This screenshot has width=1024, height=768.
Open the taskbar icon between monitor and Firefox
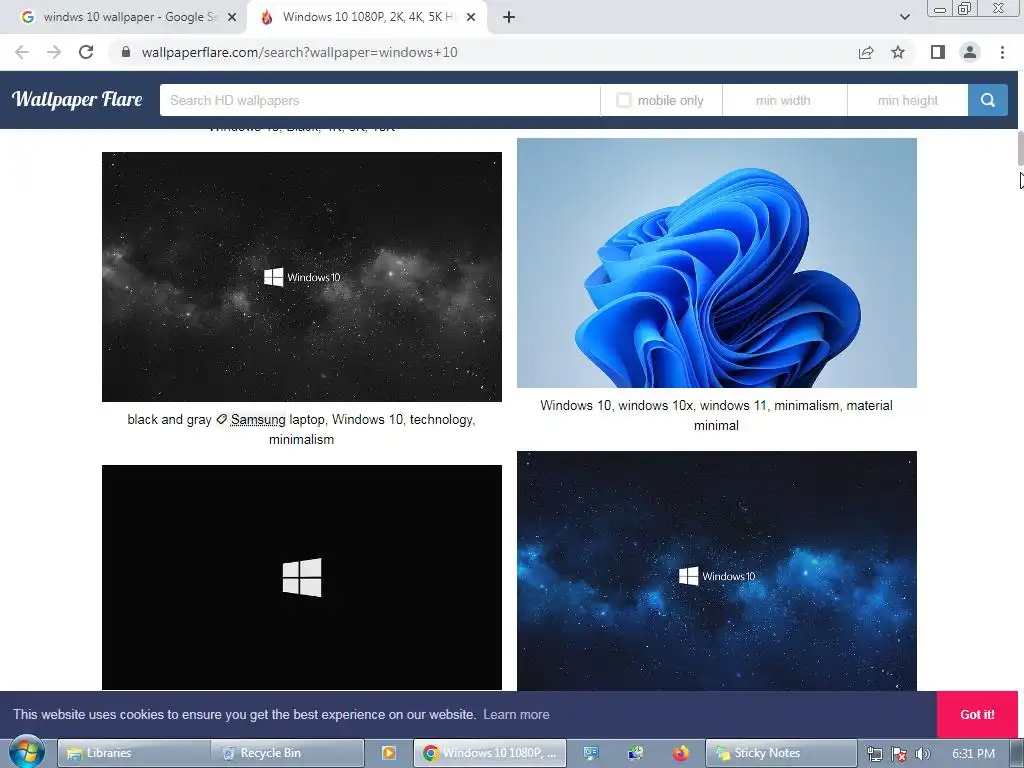(635, 753)
